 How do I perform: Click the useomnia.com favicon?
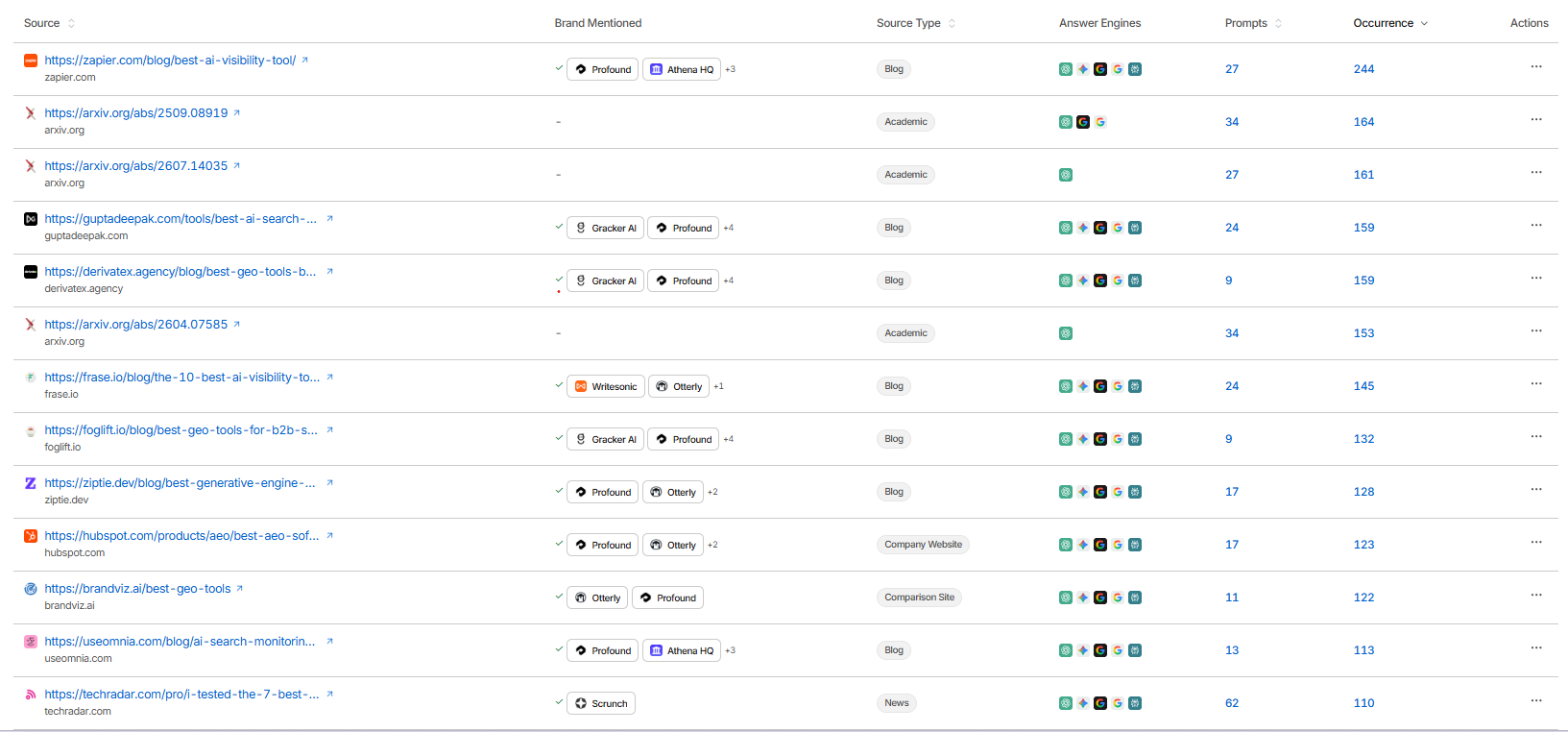pos(31,642)
